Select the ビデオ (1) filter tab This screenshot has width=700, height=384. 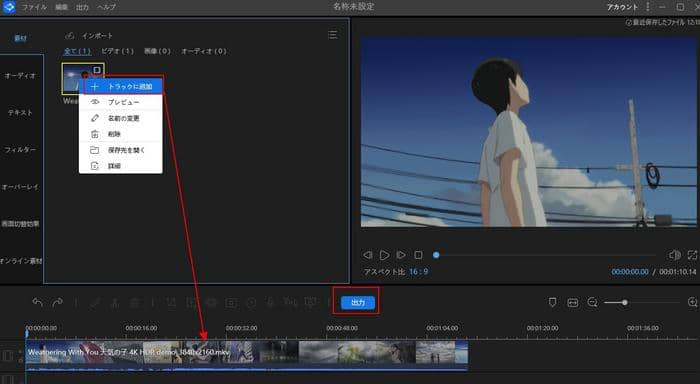coord(117,51)
